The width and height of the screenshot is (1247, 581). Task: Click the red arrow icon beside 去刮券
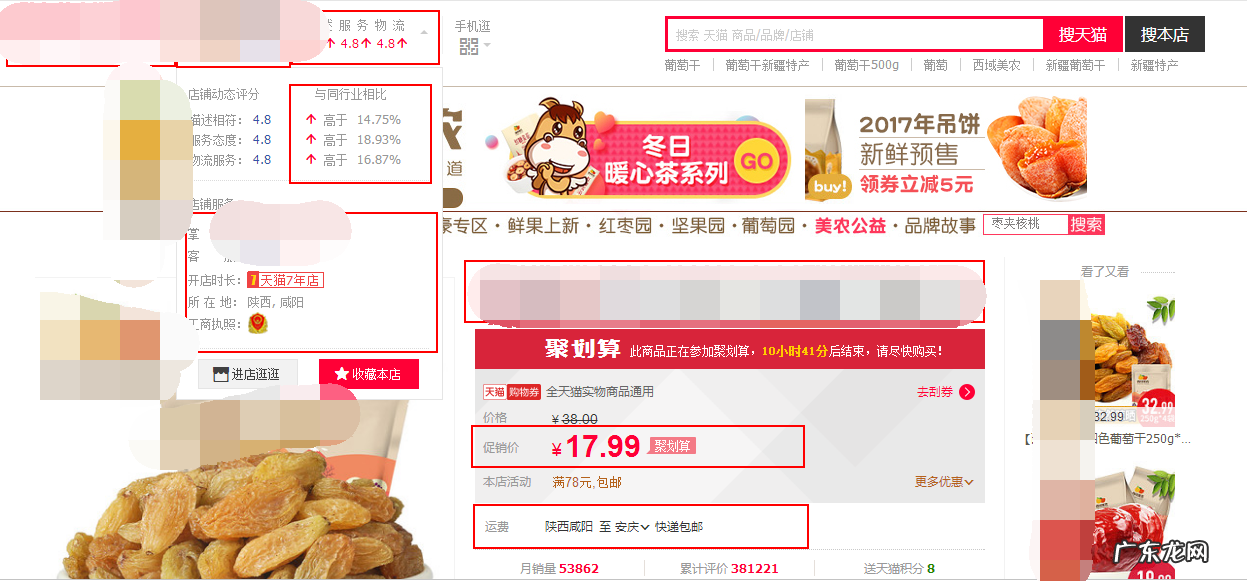coord(967,392)
